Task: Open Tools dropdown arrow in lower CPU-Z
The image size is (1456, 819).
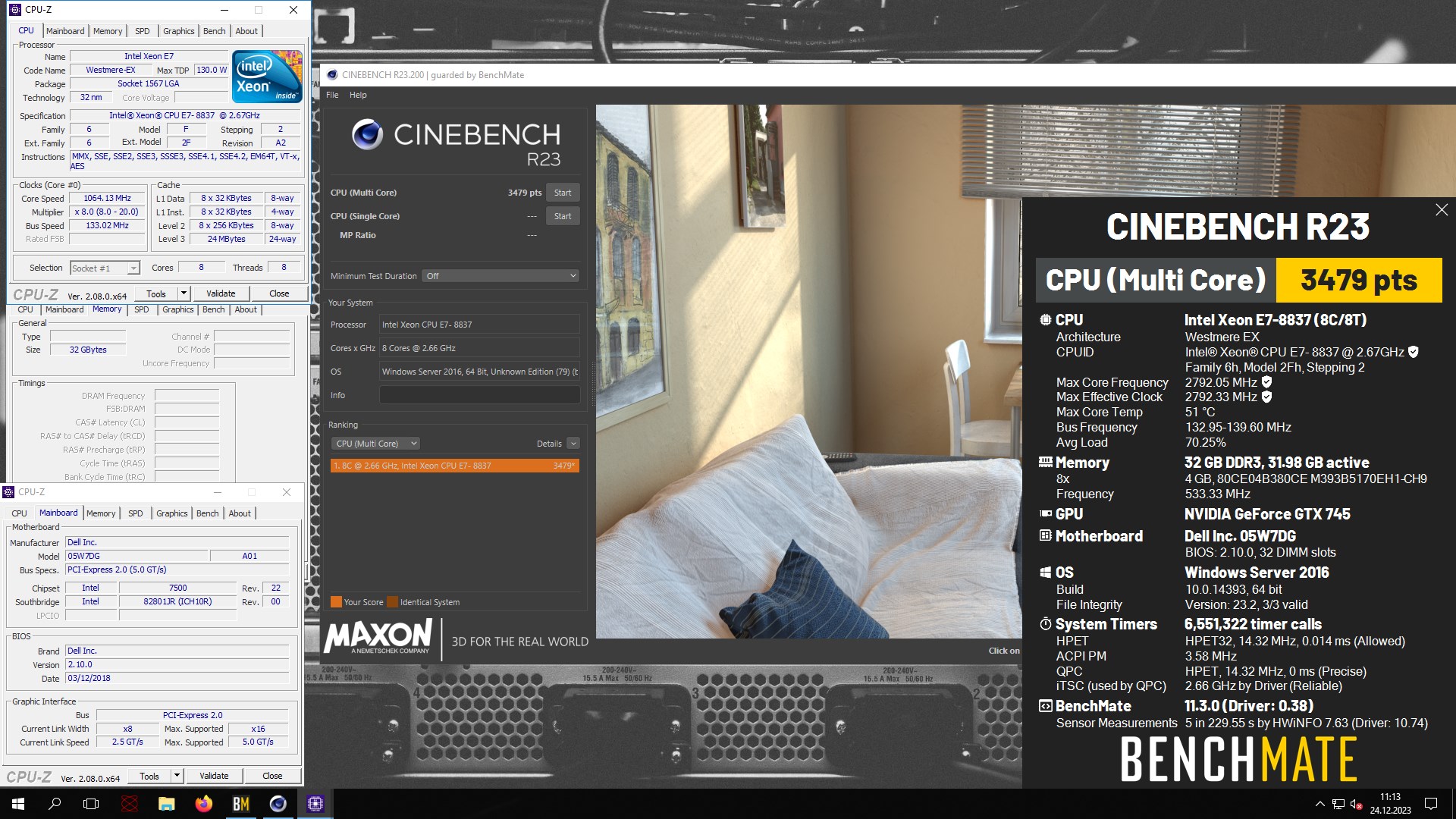Action: point(176,776)
